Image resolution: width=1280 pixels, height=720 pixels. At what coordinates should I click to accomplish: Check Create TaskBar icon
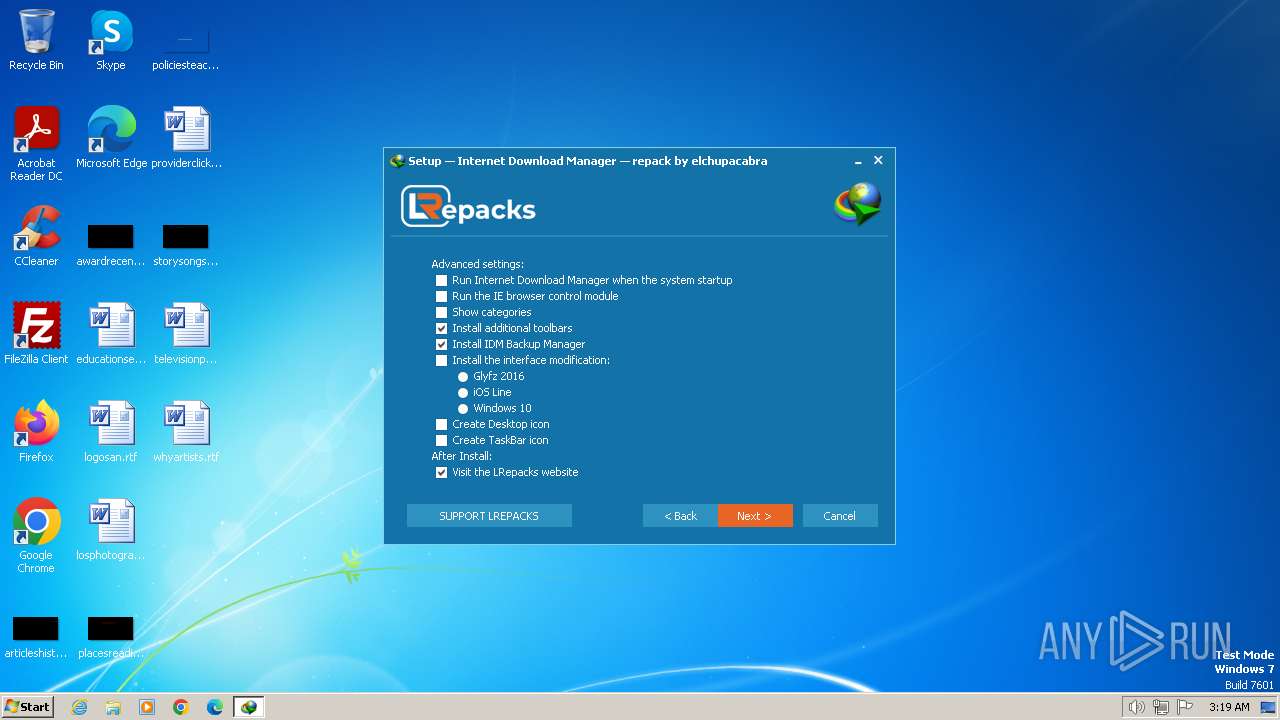point(441,441)
